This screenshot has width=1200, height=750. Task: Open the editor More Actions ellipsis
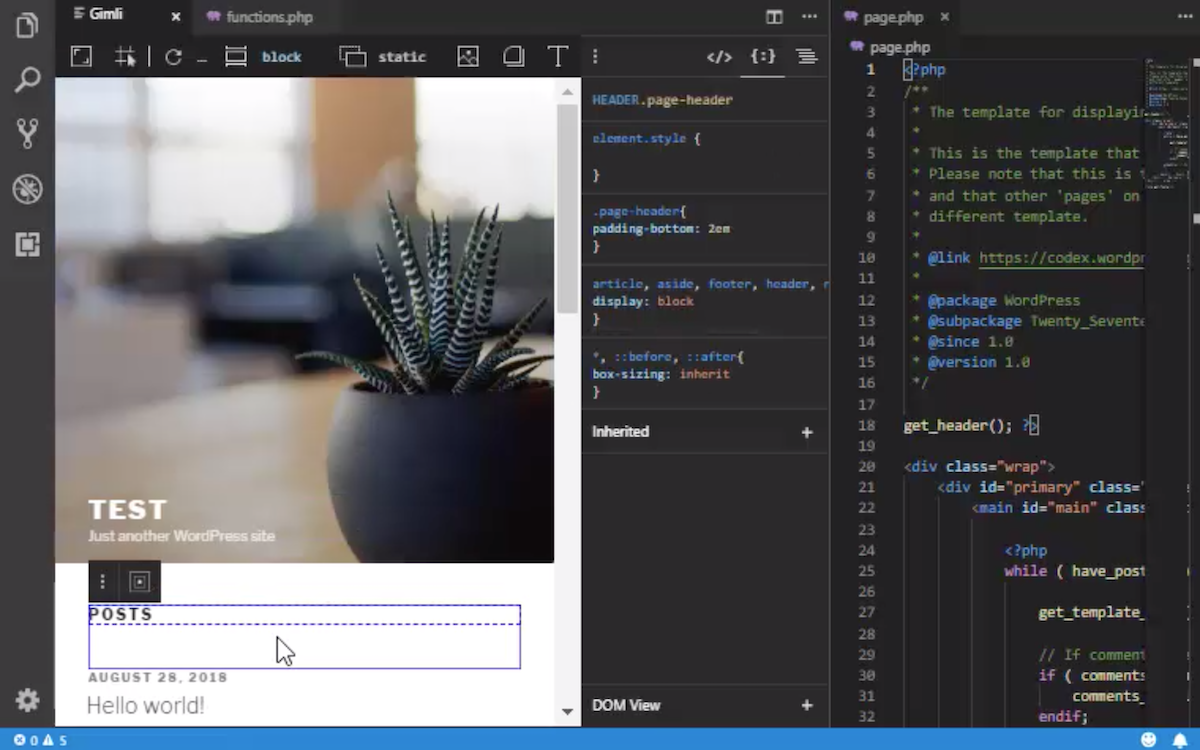tap(809, 17)
